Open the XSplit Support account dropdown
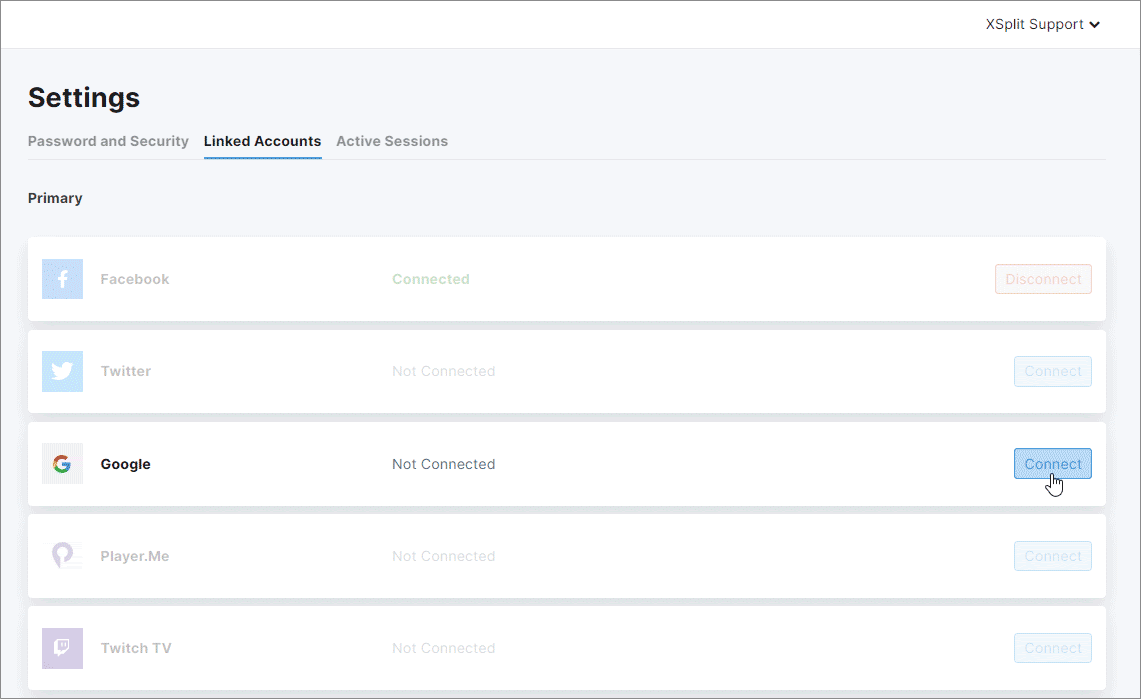Image resolution: width=1141 pixels, height=699 pixels. (1042, 24)
